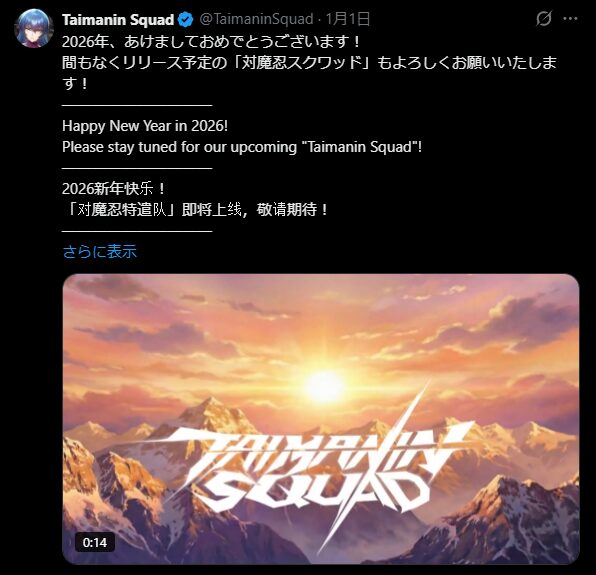Open the Taimanin Squad profile avatar
Screen dimensions: 596x575
[x=33, y=28]
